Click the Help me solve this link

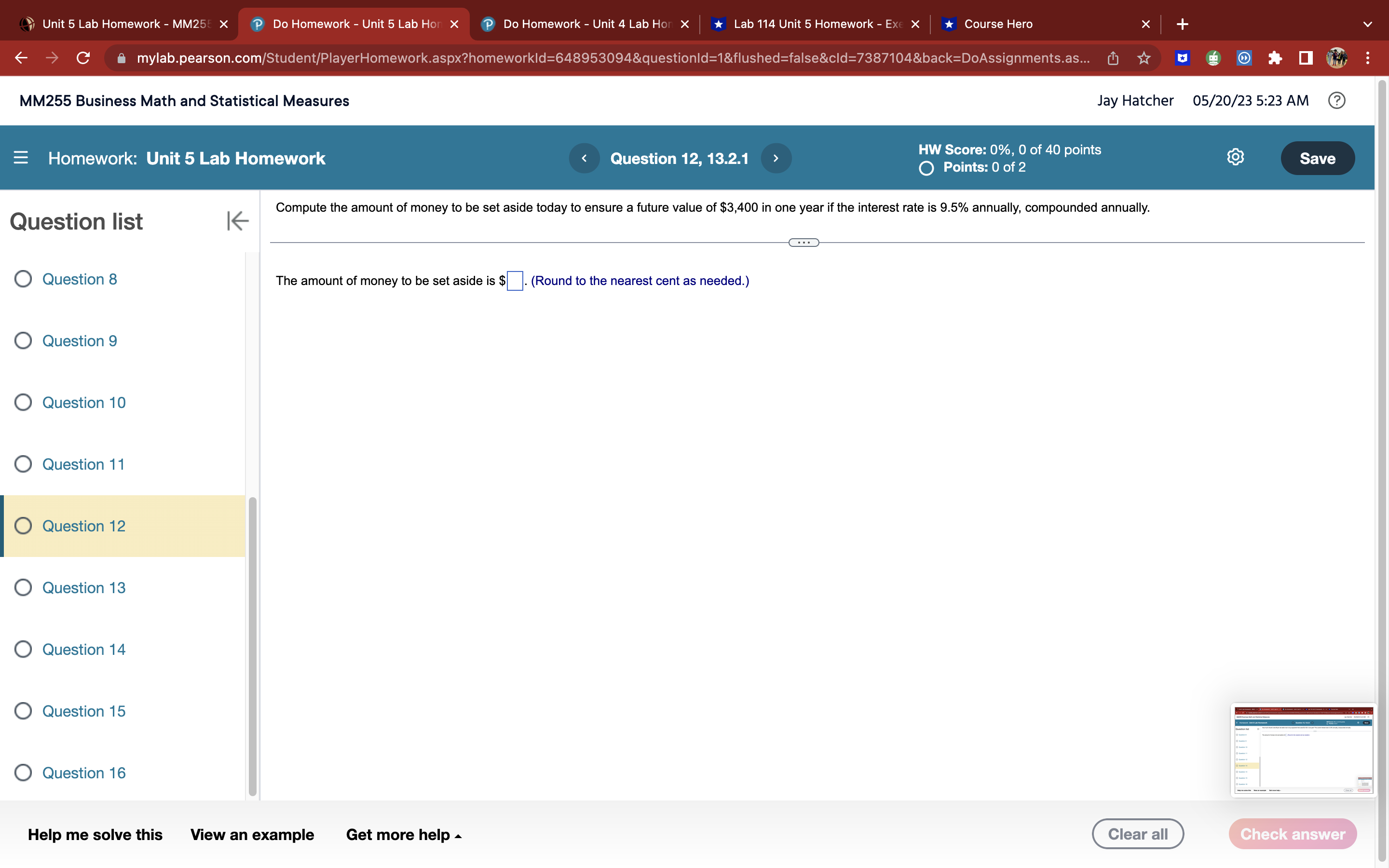(95, 834)
